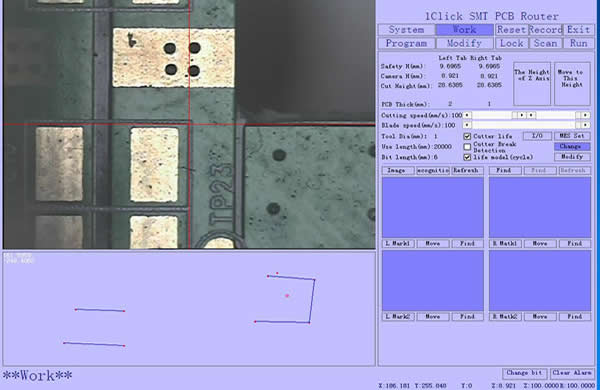Image resolution: width=600 pixels, height=390 pixels.
Task: Click left arrow of Blade speed scrollbar
Action: point(466,125)
